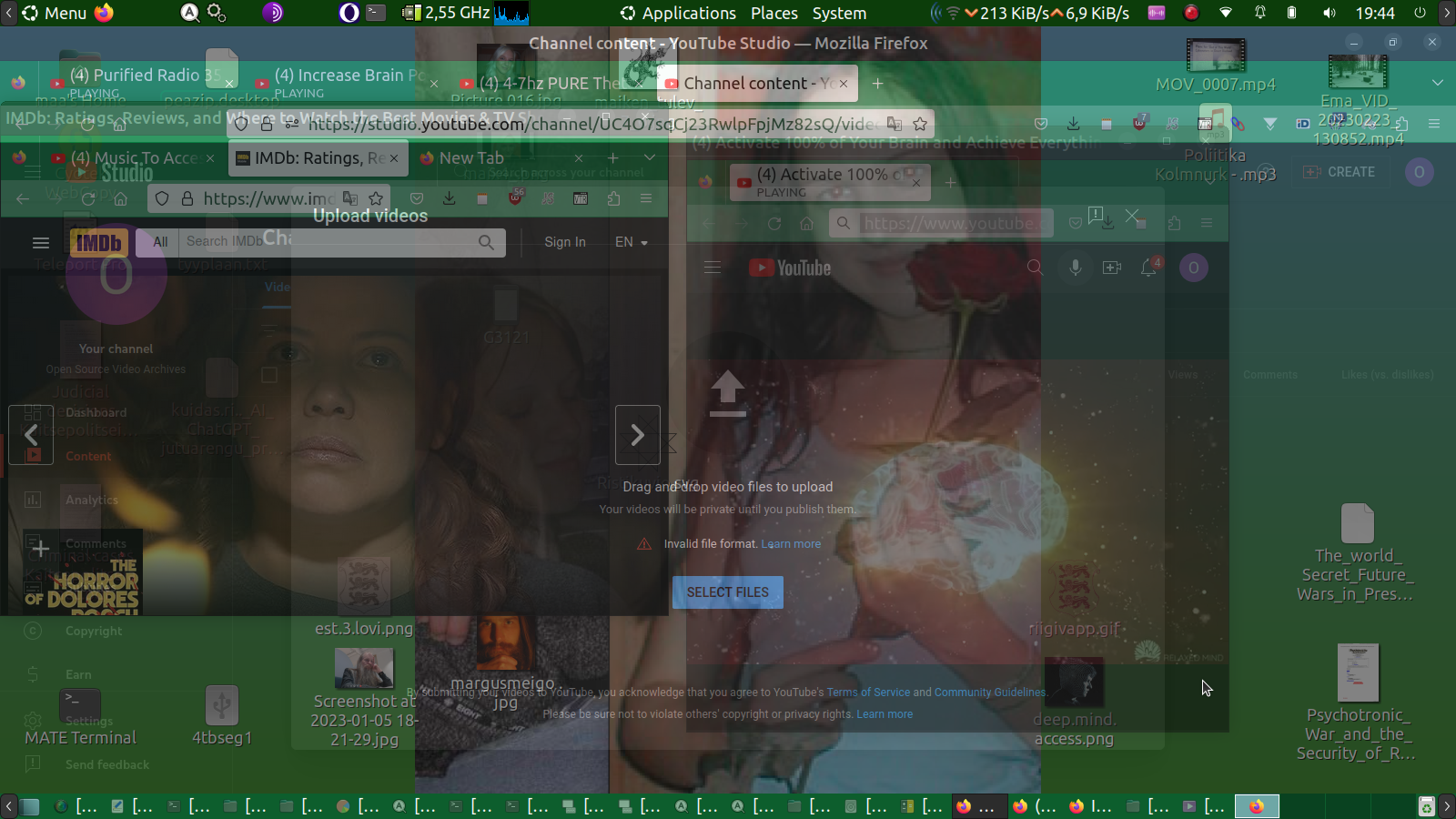Click the magnifier search icon in the top panel
The height and width of the screenshot is (819, 1456).
[189, 13]
